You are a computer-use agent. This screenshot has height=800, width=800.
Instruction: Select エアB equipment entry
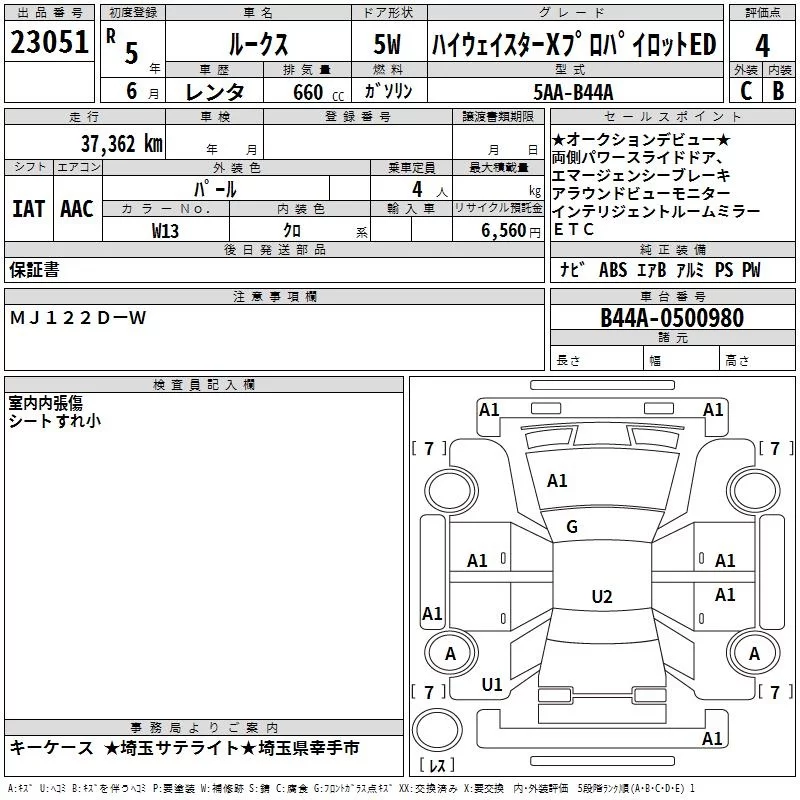[x=652, y=270]
